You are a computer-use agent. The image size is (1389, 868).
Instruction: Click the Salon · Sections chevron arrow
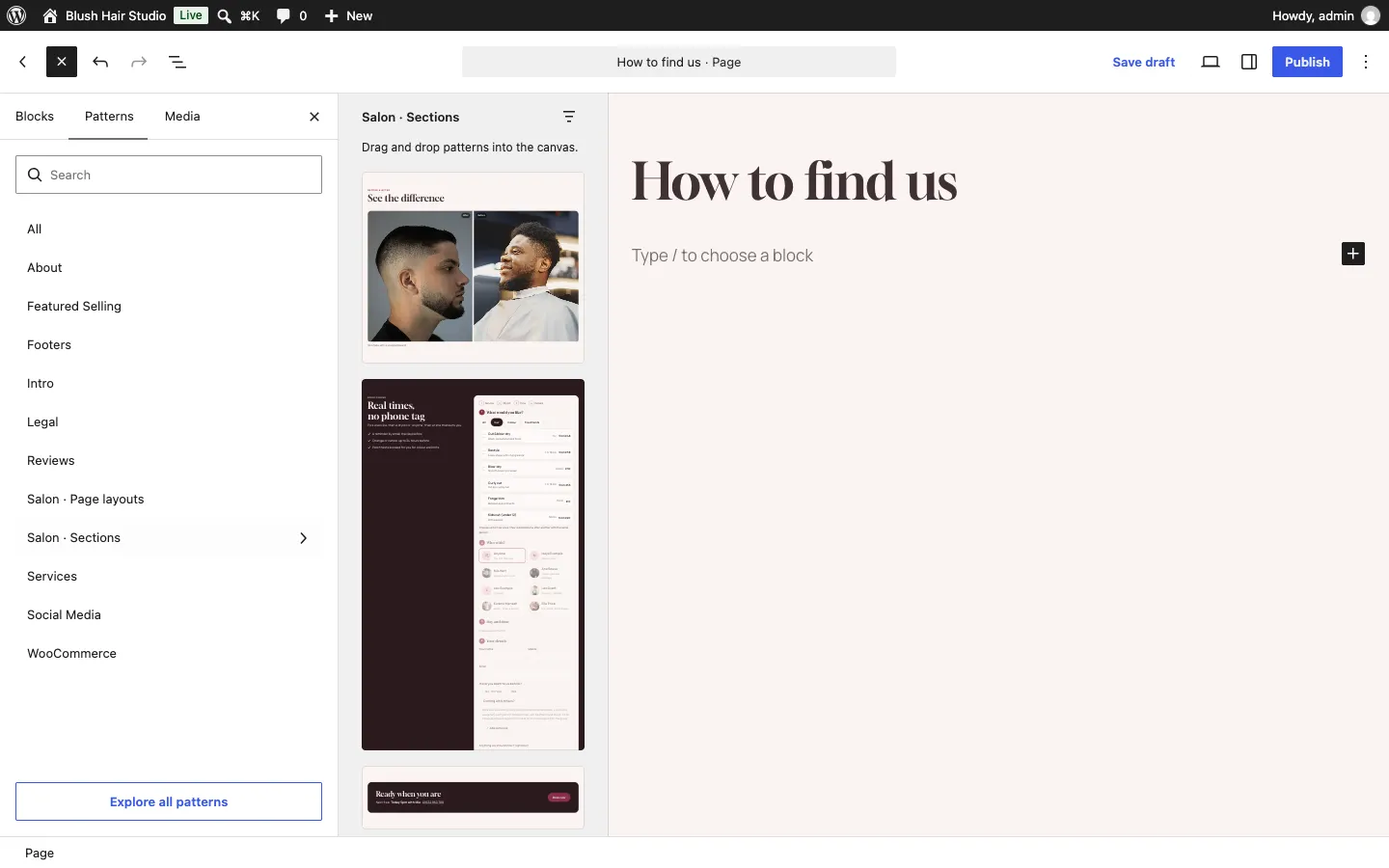click(303, 538)
